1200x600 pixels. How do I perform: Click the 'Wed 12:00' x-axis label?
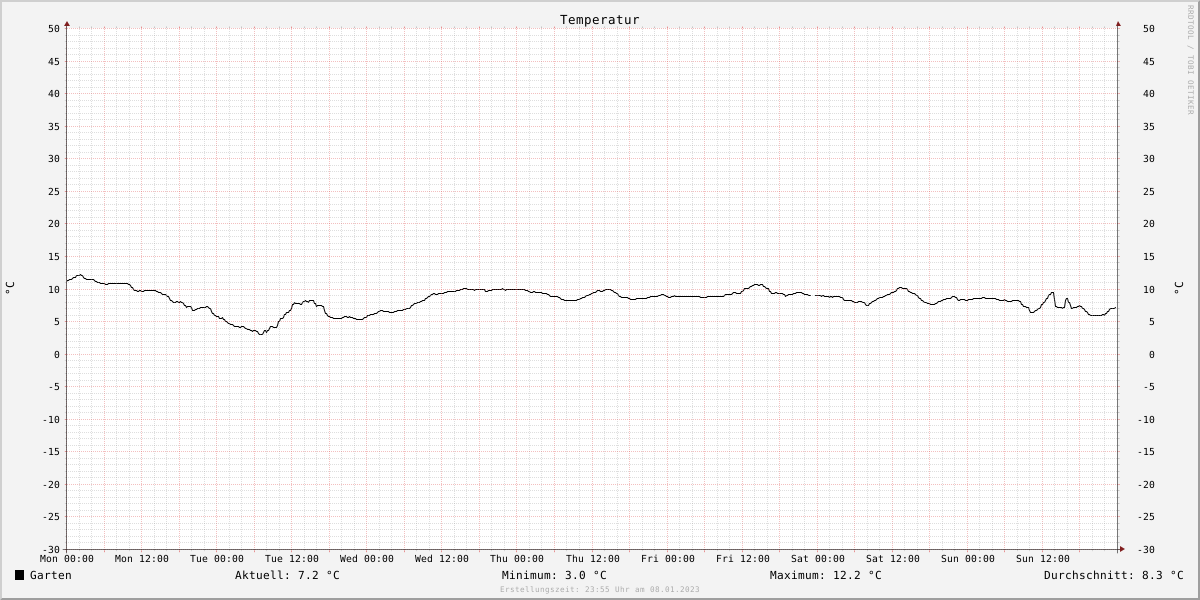[x=442, y=559]
